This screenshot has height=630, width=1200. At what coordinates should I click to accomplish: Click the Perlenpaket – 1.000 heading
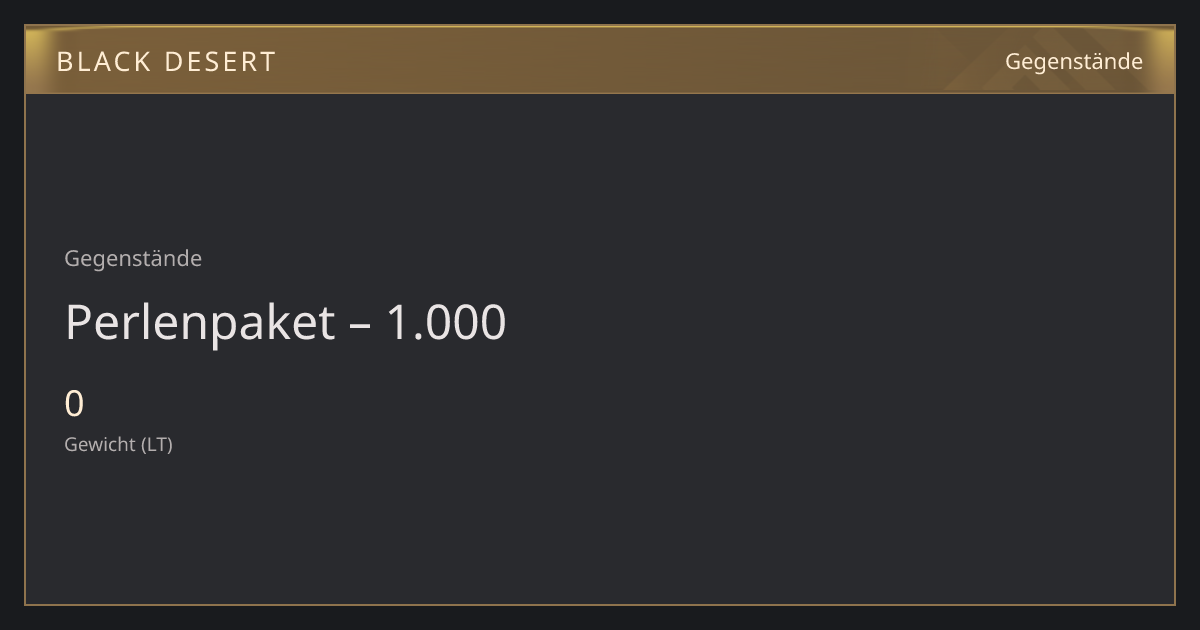(x=285, y=322)
